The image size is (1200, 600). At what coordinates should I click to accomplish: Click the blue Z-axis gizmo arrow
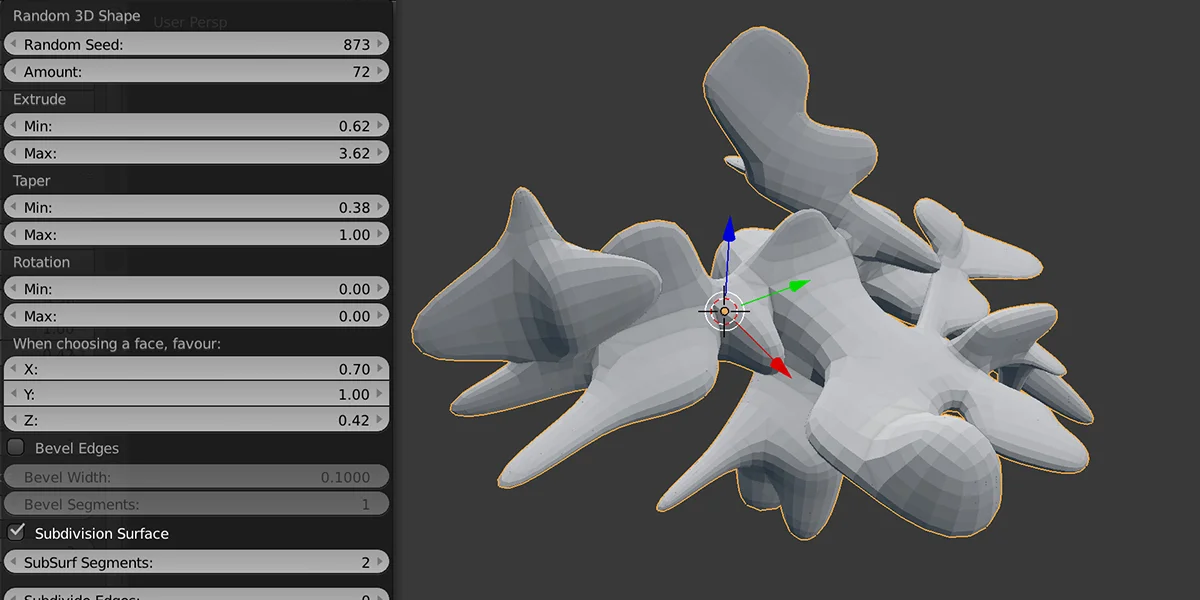(x=729, y=232)
